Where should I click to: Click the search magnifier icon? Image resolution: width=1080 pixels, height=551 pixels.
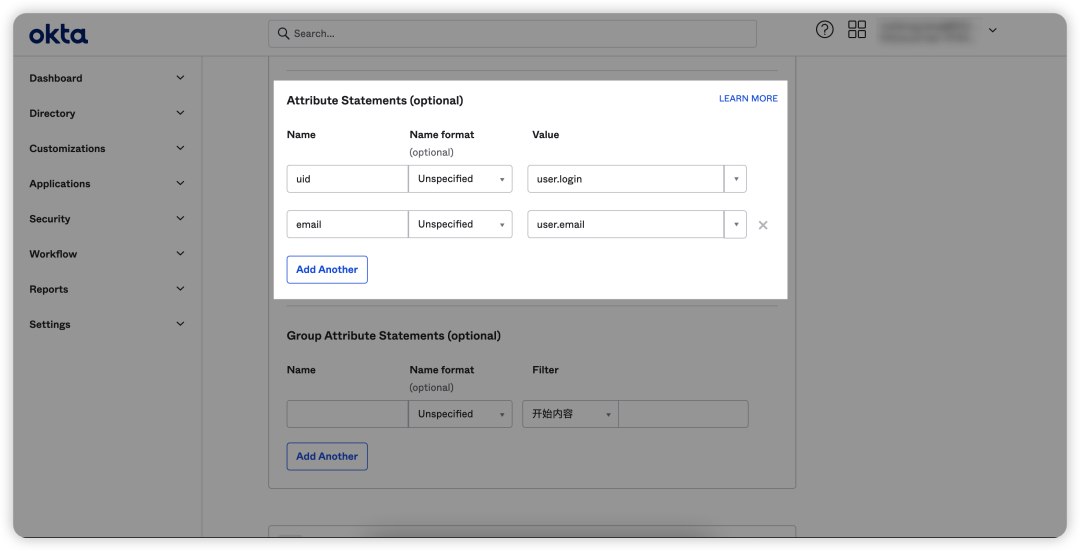tap(283, 34)
